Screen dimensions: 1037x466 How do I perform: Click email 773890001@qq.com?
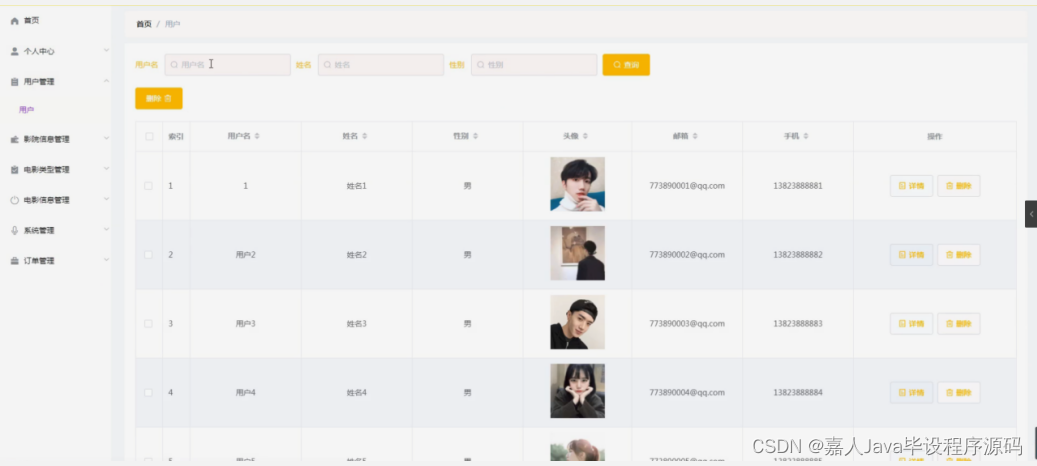687,186
